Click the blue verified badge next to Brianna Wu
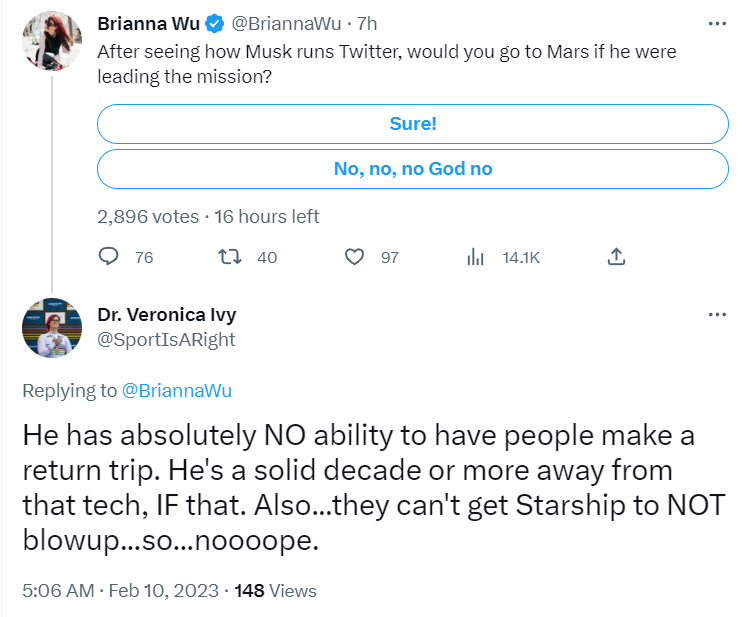Image resolution: width=747 pixels, height=617 pixels. (215, 24)
